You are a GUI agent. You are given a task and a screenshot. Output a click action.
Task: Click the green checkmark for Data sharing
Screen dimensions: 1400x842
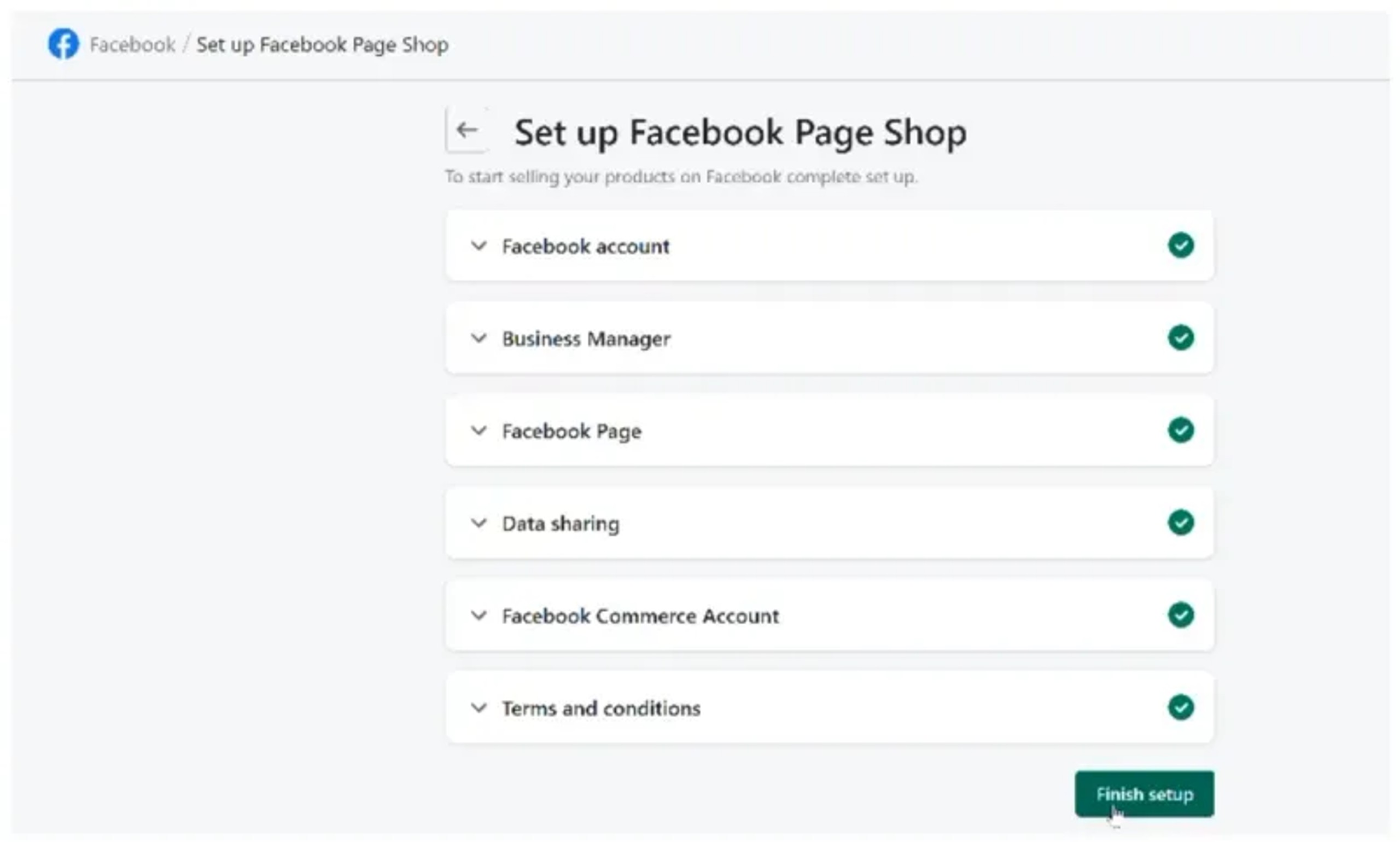[1181, 523]
